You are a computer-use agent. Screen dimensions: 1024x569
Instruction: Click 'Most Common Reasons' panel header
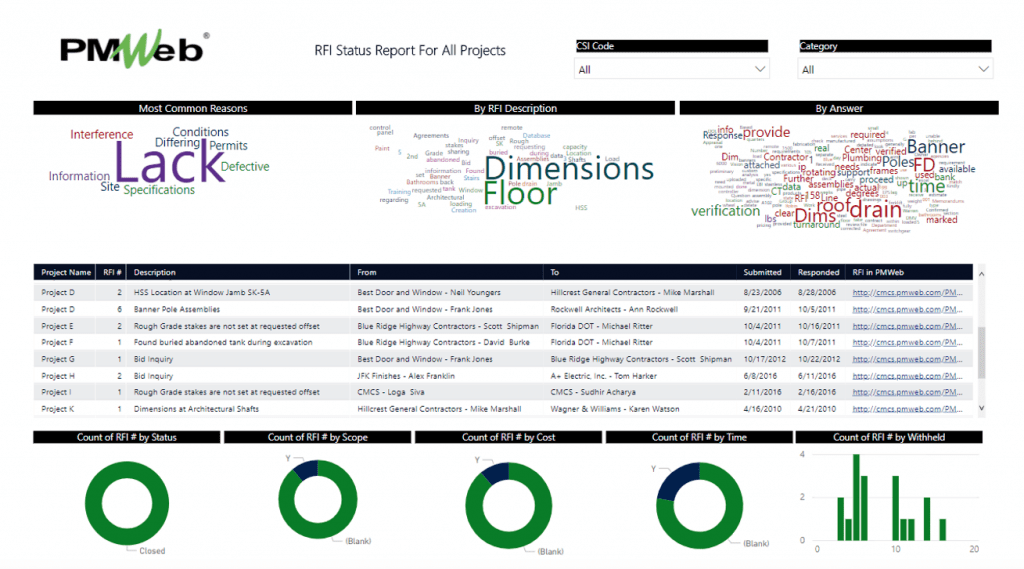tap(193, 108)
